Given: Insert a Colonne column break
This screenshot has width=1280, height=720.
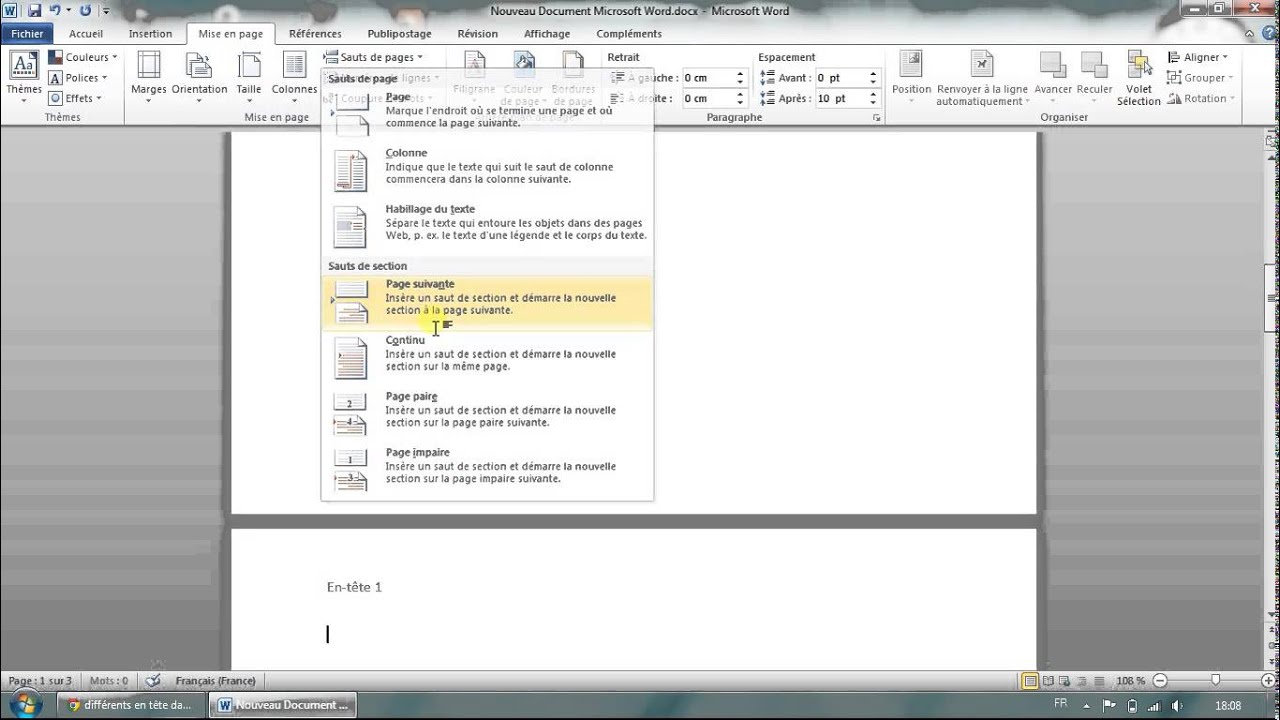Looking at the screenshot, I should pos(487,171).
